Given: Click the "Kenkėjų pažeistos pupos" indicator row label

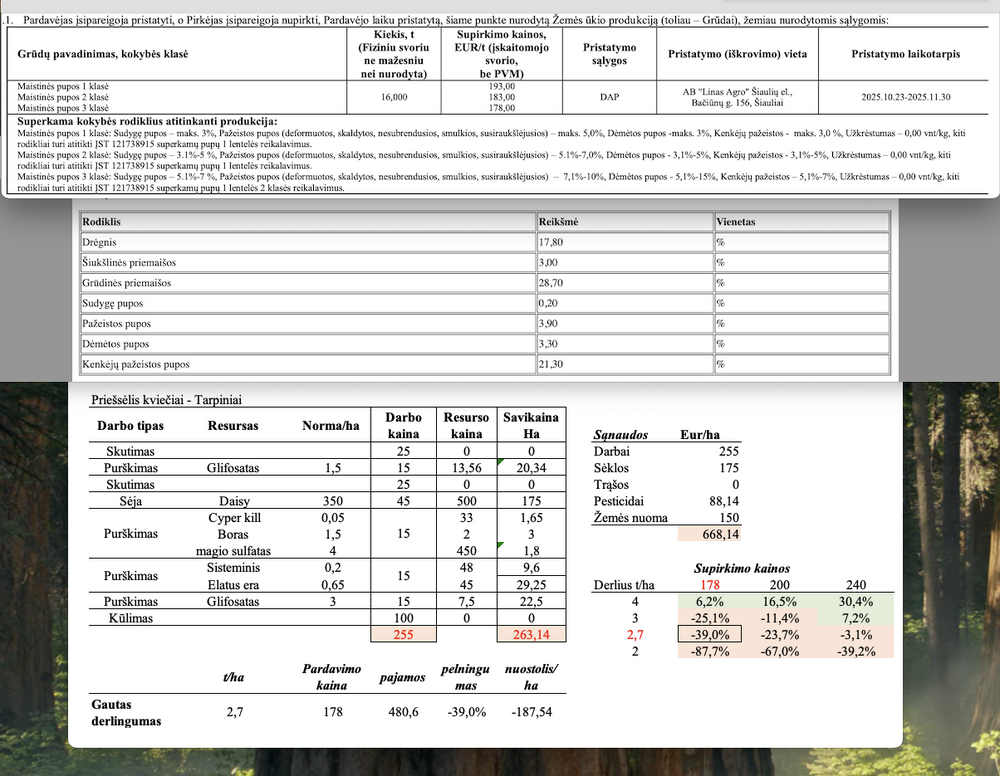Looking at the screenshot, I should 136,365.
